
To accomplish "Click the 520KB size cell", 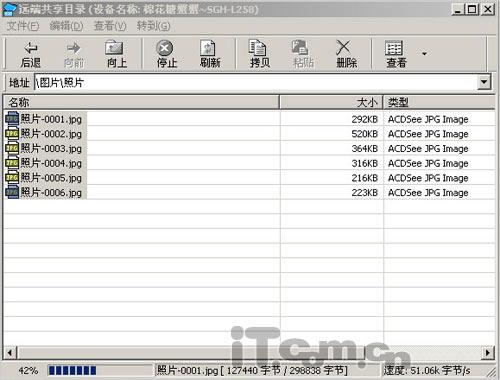I will click(x=365, y=134).
